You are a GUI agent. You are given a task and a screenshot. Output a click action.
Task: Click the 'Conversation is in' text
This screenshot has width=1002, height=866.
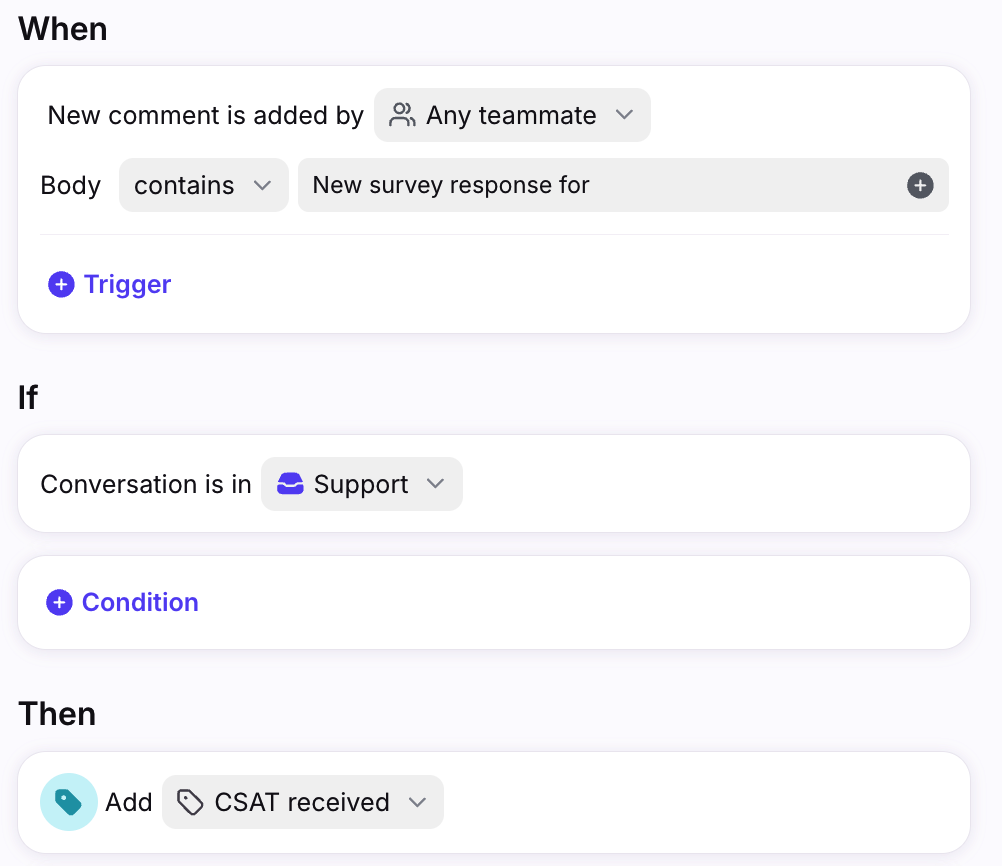[146, 484]
